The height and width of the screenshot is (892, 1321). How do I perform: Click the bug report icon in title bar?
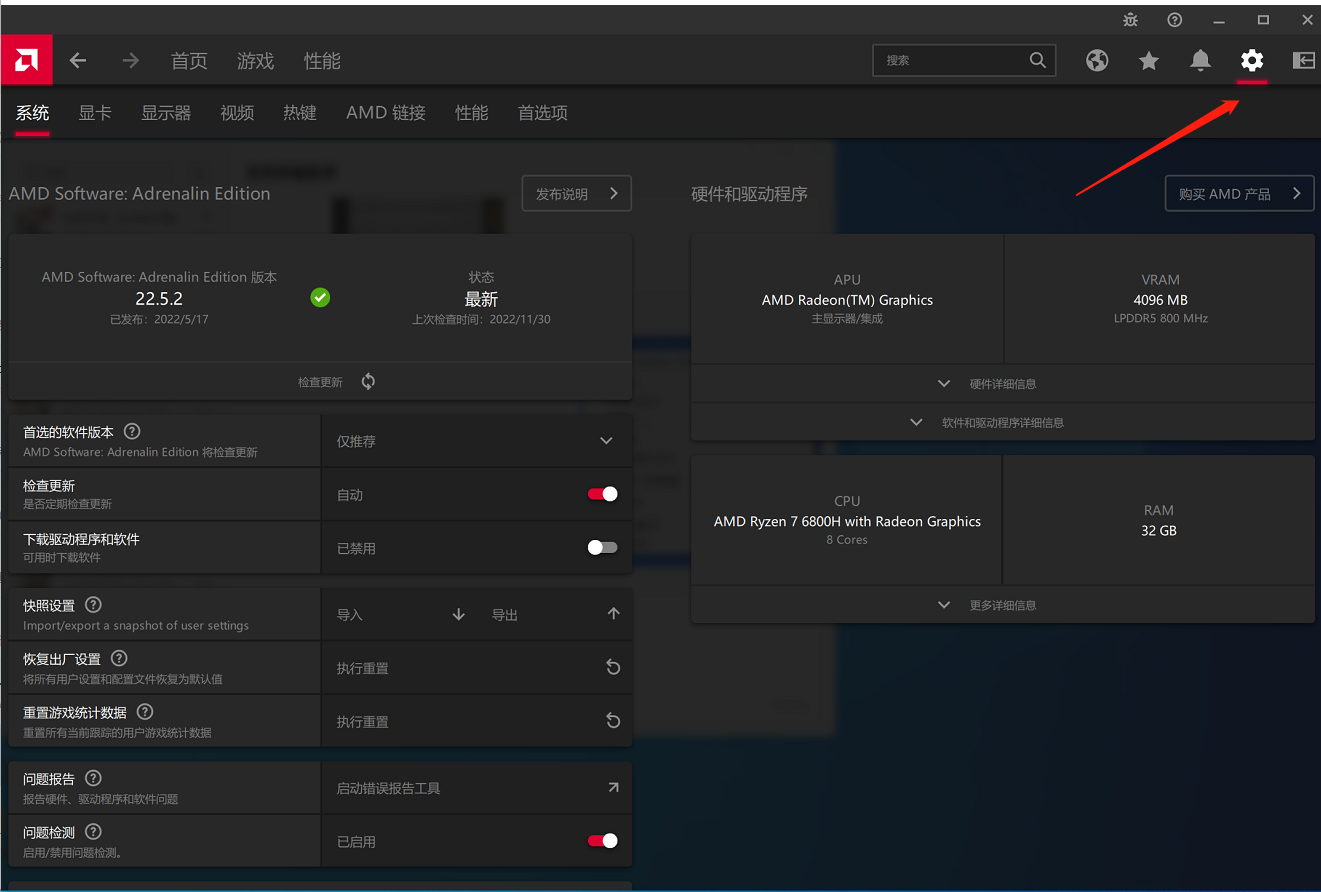coord(1130,20)
